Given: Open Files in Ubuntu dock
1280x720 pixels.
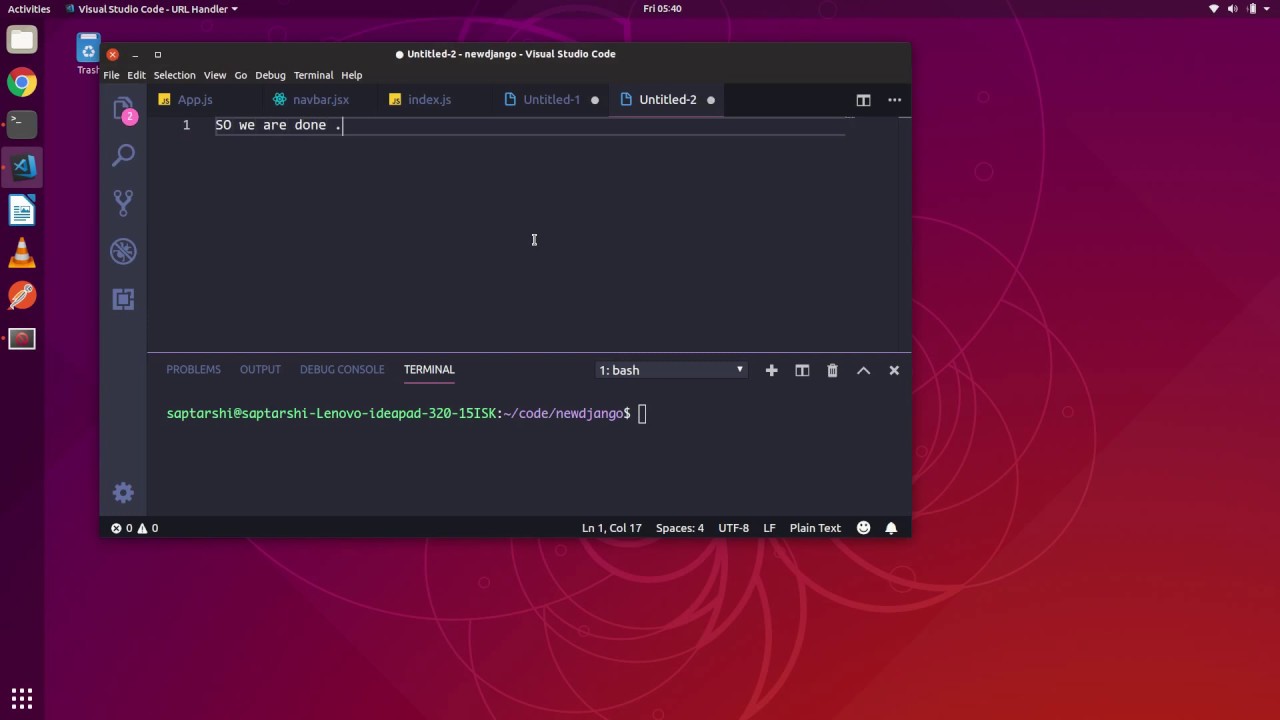Looking at the screenshot, I should click(x=22, y=40).
